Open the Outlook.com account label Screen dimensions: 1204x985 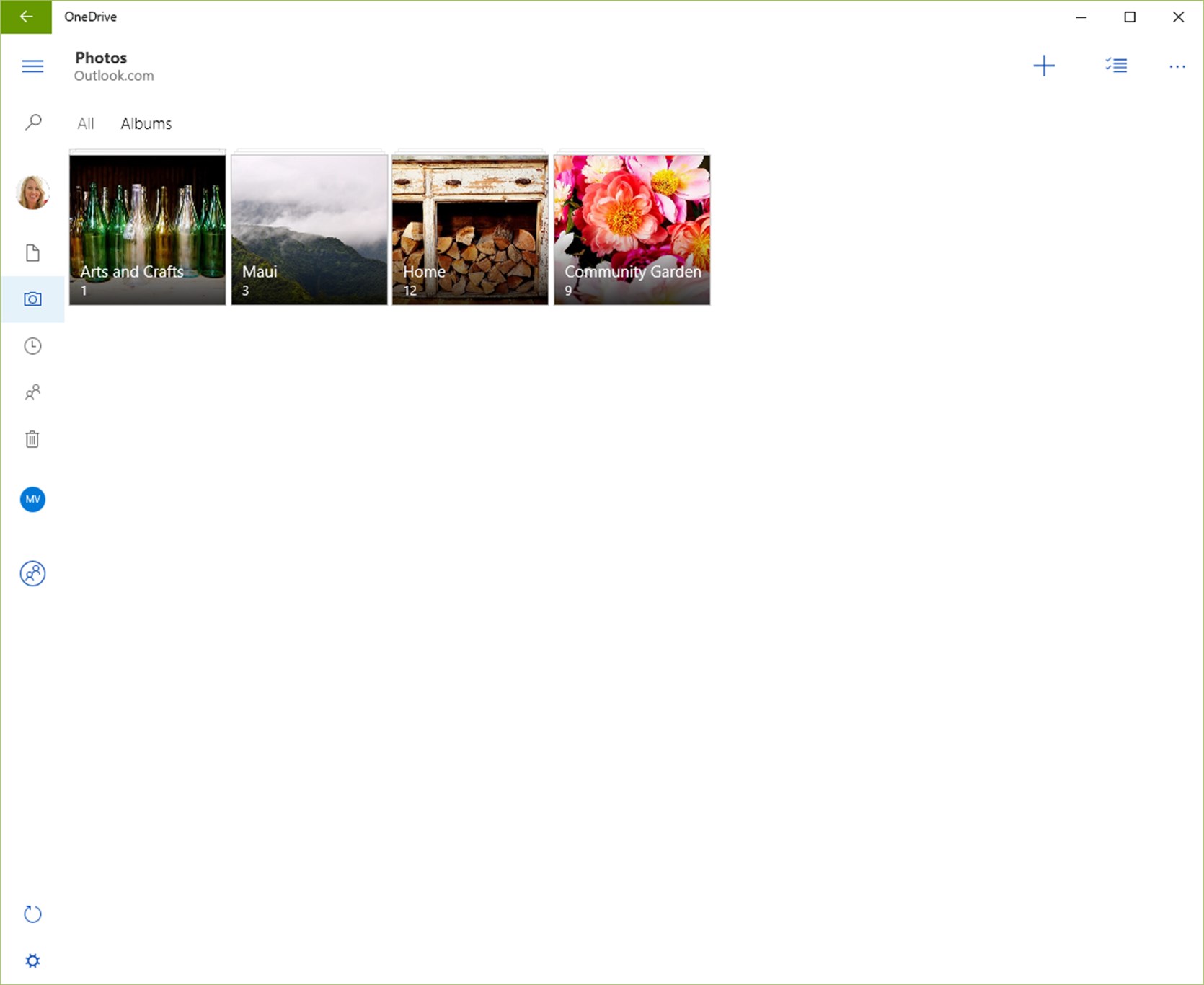(x=115, y=75)
